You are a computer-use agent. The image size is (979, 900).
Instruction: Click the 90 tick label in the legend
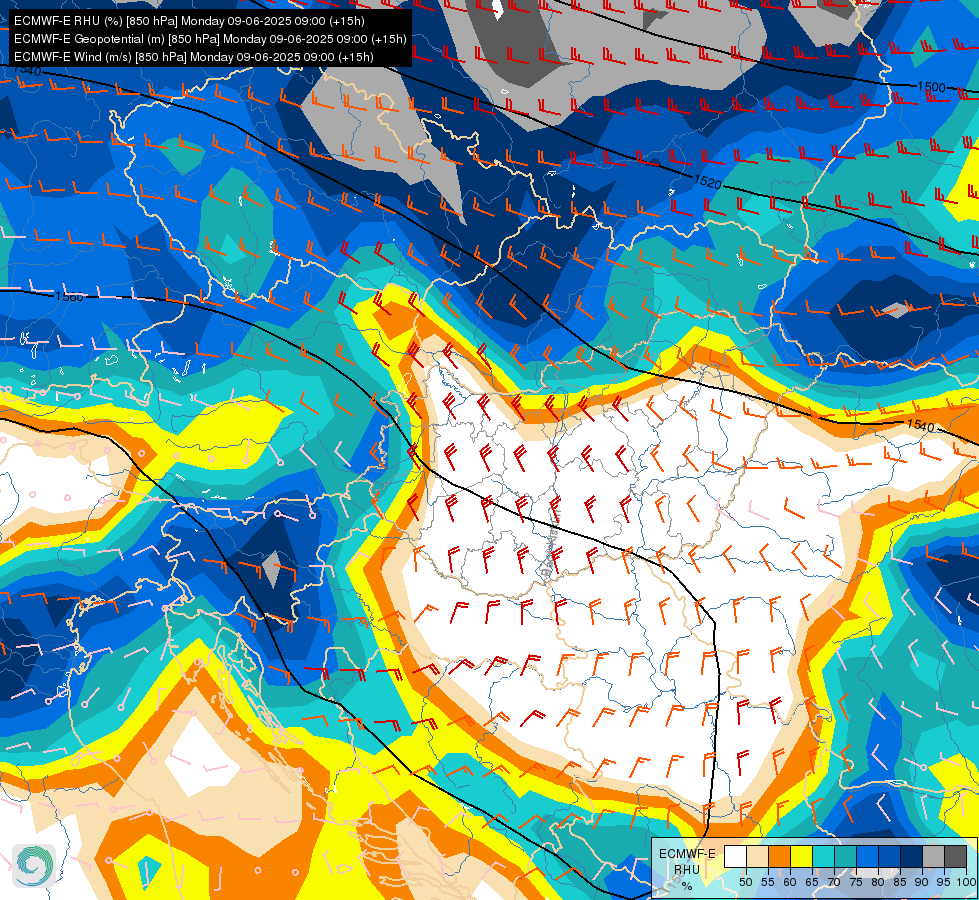point(922,882)
